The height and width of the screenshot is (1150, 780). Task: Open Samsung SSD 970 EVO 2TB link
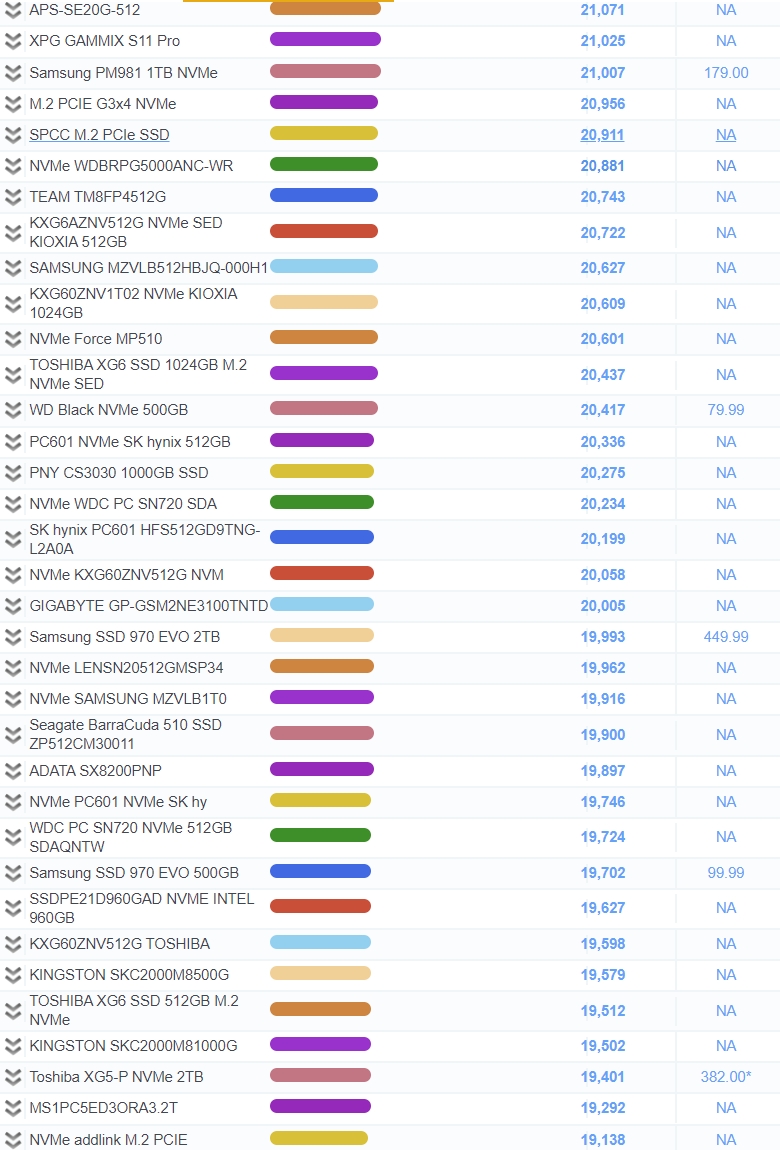[x=125, y=637]
